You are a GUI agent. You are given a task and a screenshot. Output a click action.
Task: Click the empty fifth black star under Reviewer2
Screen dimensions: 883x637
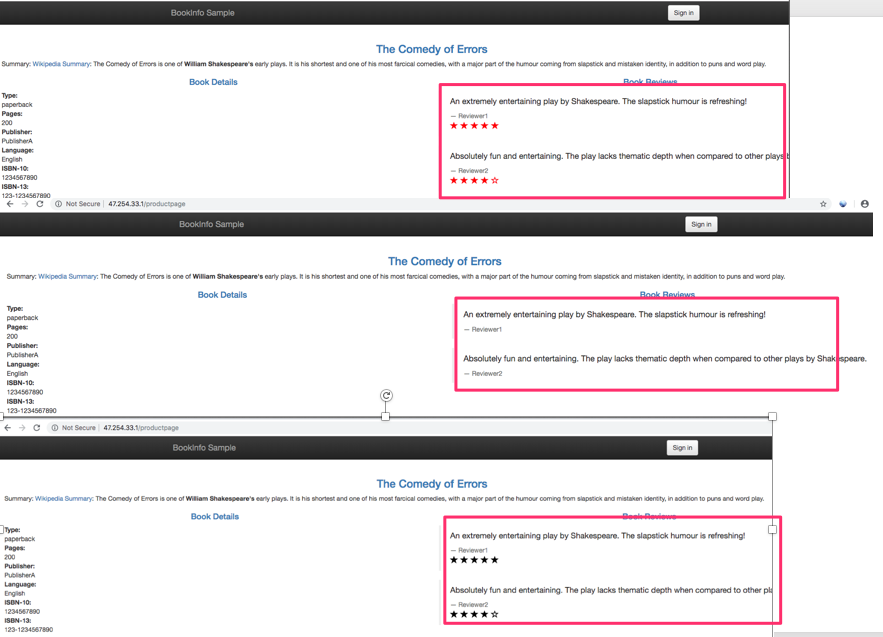coord(495,614)
